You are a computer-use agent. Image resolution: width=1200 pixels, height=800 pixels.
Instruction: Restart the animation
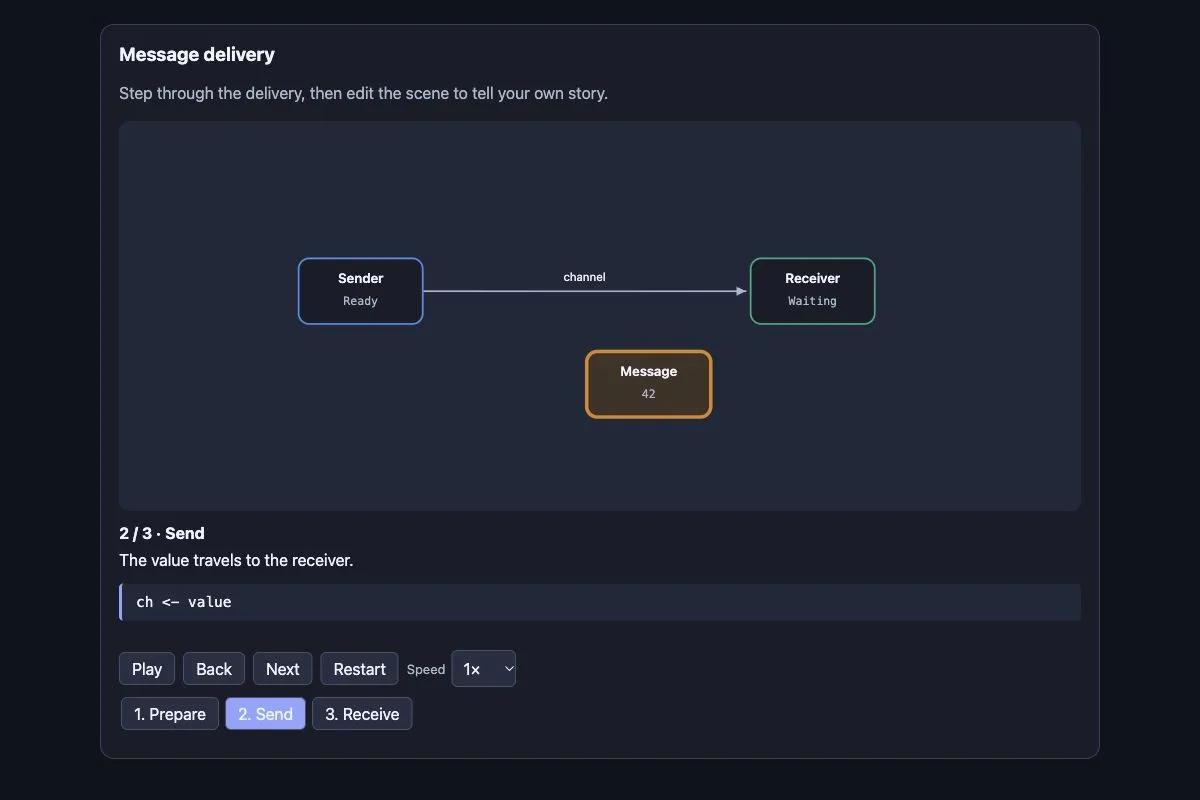(x=359, y=669)
